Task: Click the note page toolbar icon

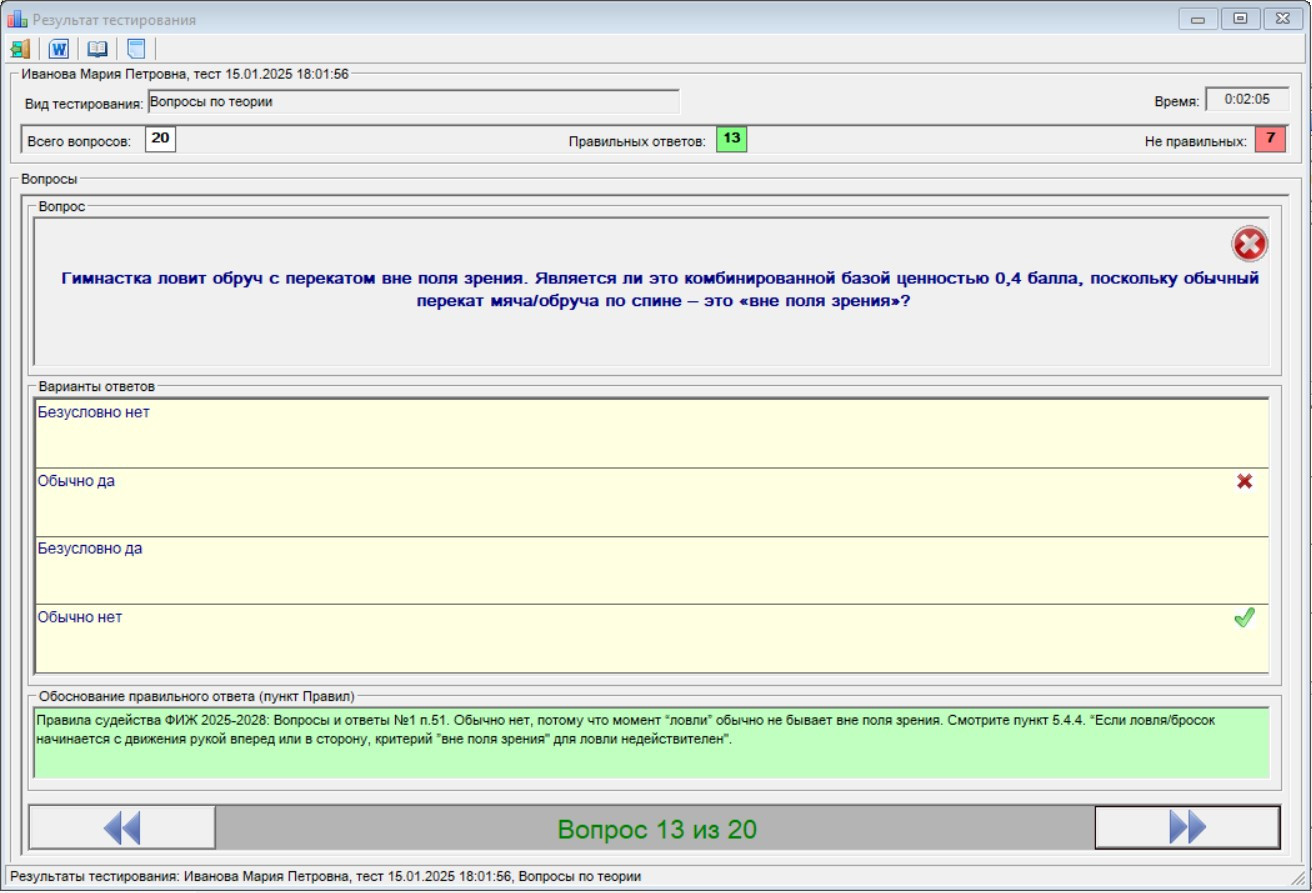Action: click(136, 49)
